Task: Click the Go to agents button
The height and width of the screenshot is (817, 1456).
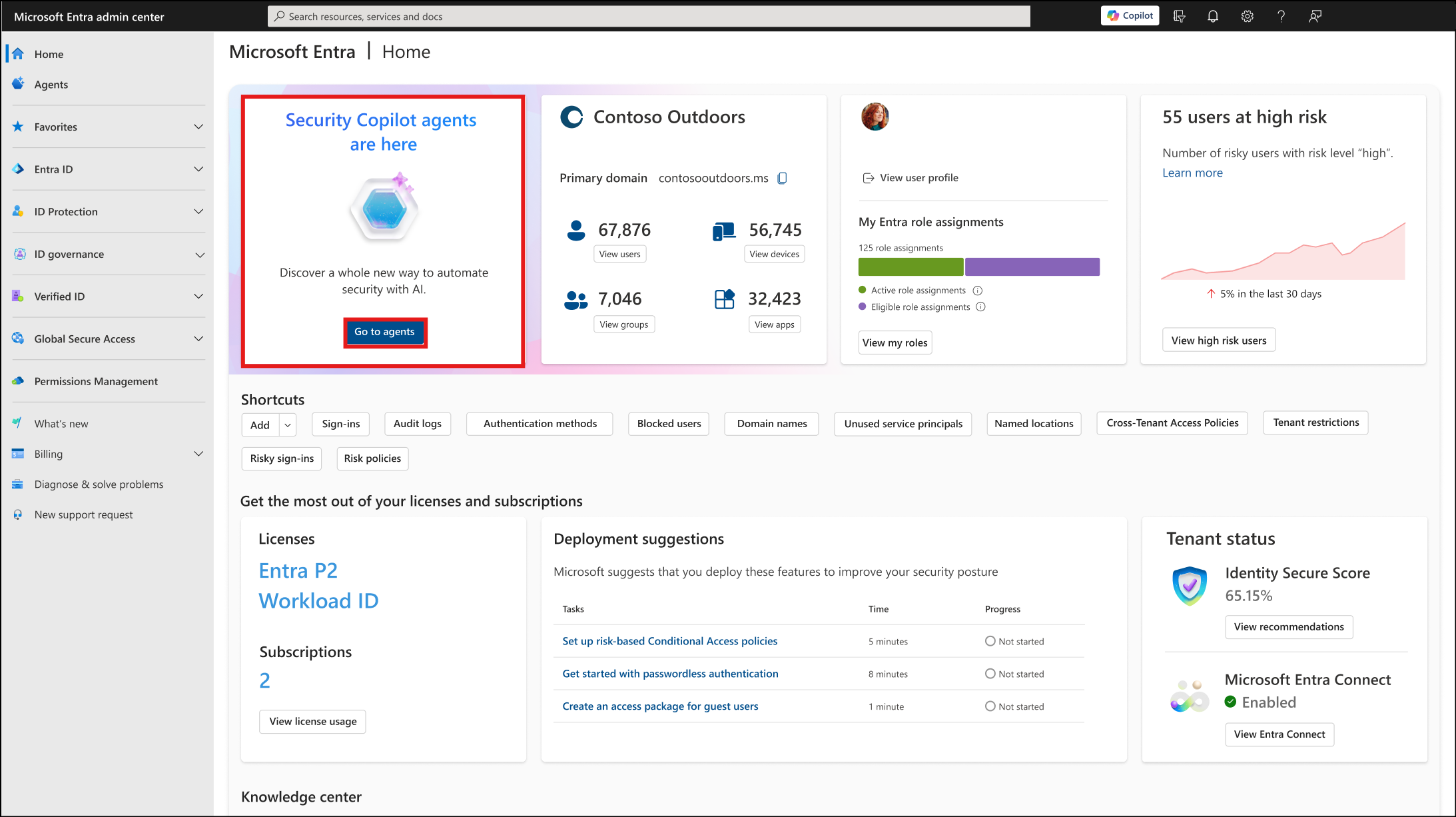Action: [384, 332]
